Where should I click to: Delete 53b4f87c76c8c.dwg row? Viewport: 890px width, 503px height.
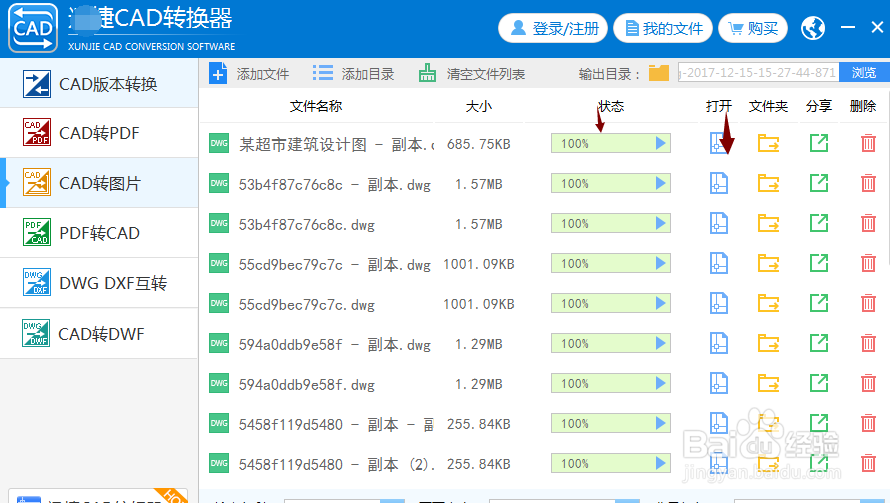(x=868, y=223)
